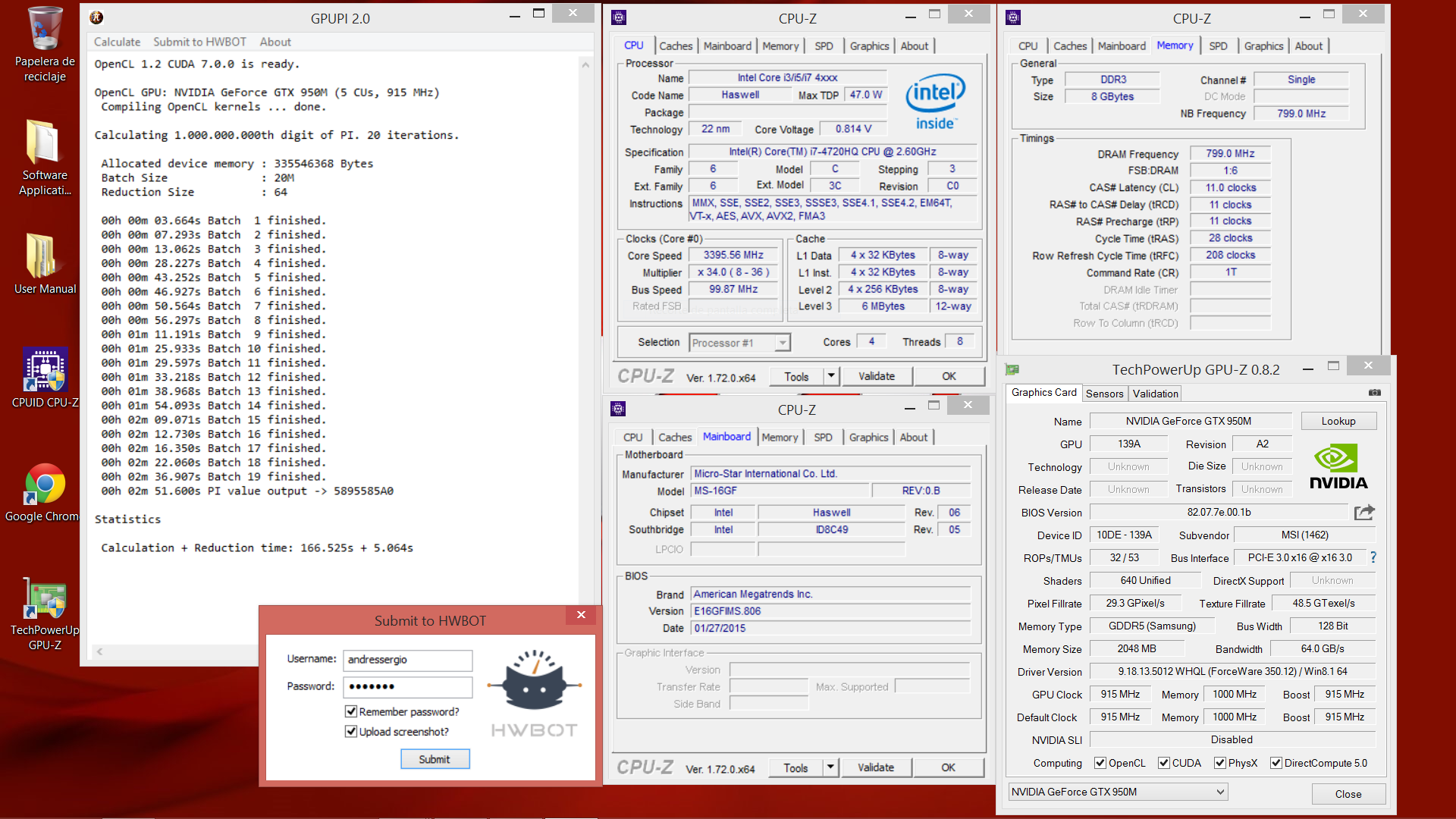
Task: Open Tools dropdown arrow in CPU-Z Mainboard window
Action: point(830,767)
